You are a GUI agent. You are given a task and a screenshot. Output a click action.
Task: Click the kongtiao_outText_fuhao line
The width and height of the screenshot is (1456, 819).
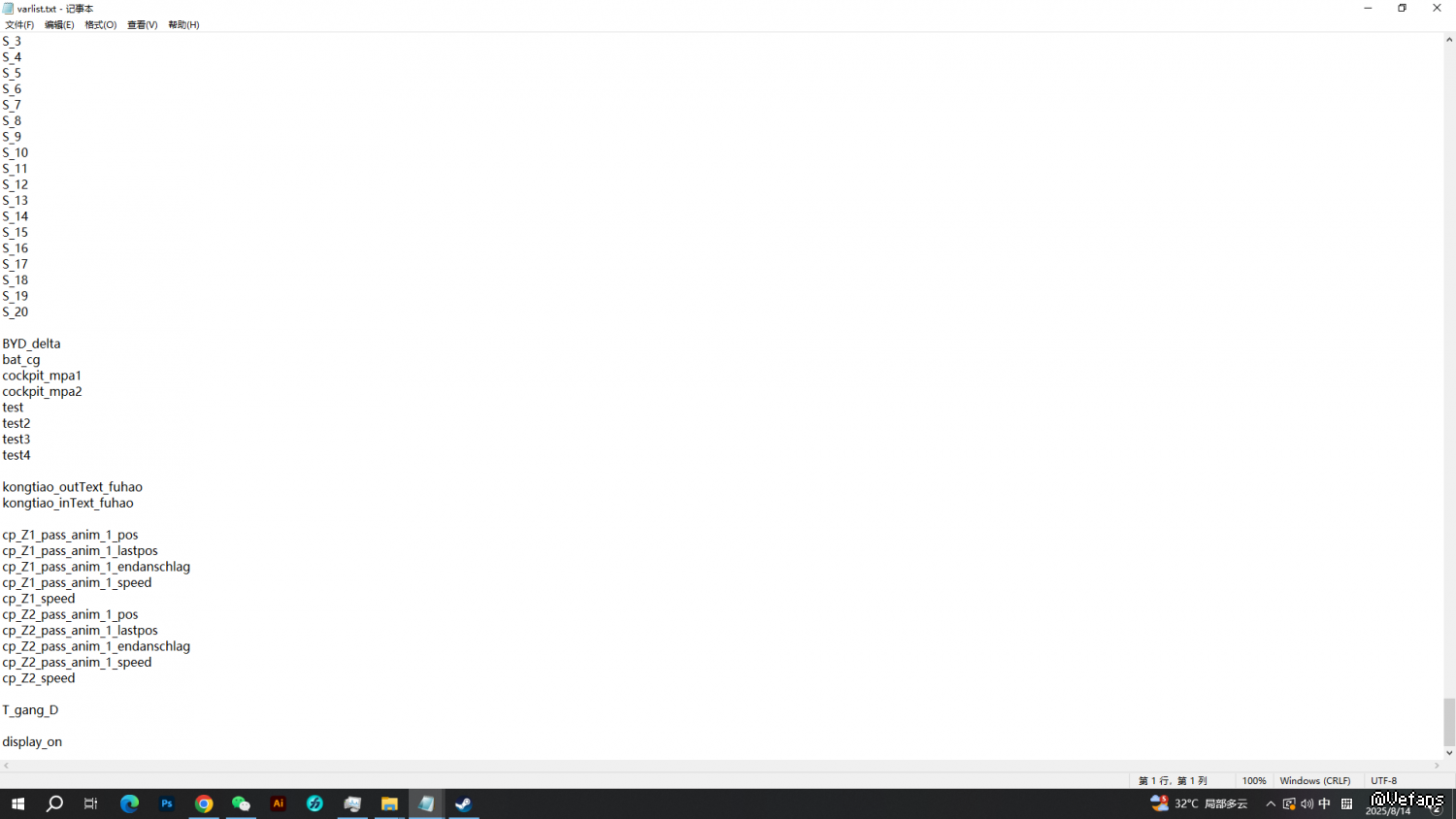pyautogui.click(x=73, y=487)
